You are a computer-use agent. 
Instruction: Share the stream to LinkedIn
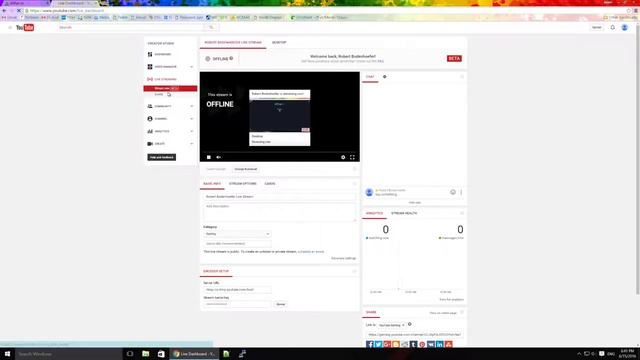point(440,344)
